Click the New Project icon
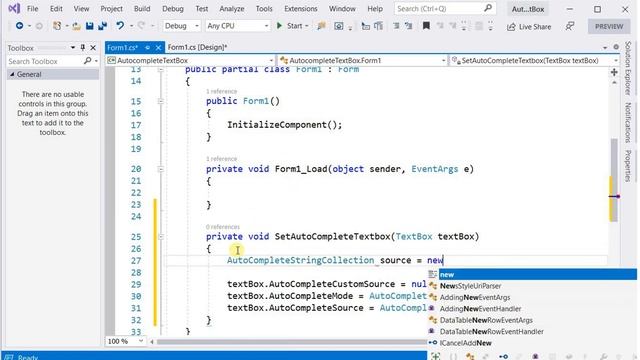 (x=57, y=26)
